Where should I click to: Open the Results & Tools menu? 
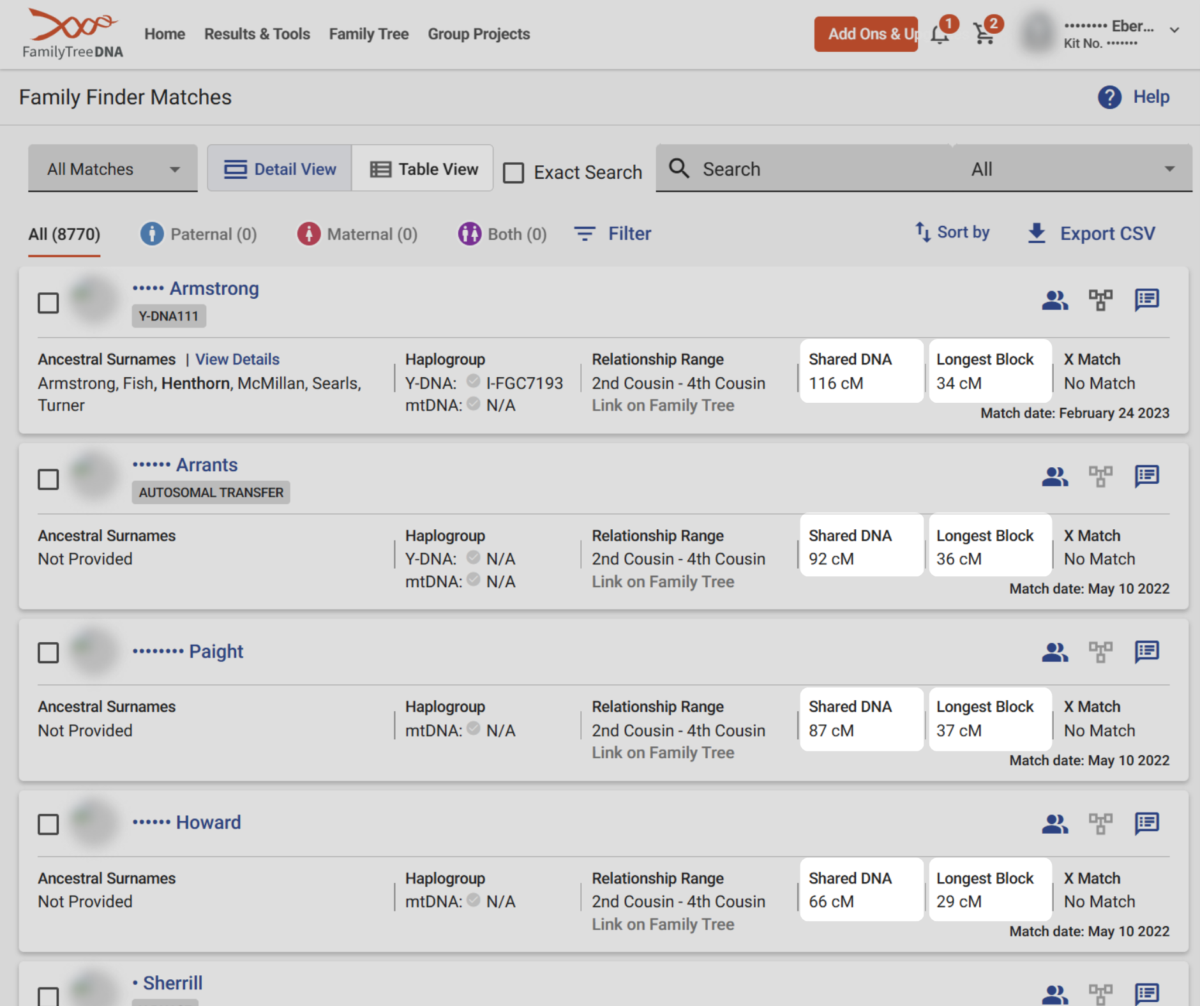pyautogui.click(x=257, y=34)
